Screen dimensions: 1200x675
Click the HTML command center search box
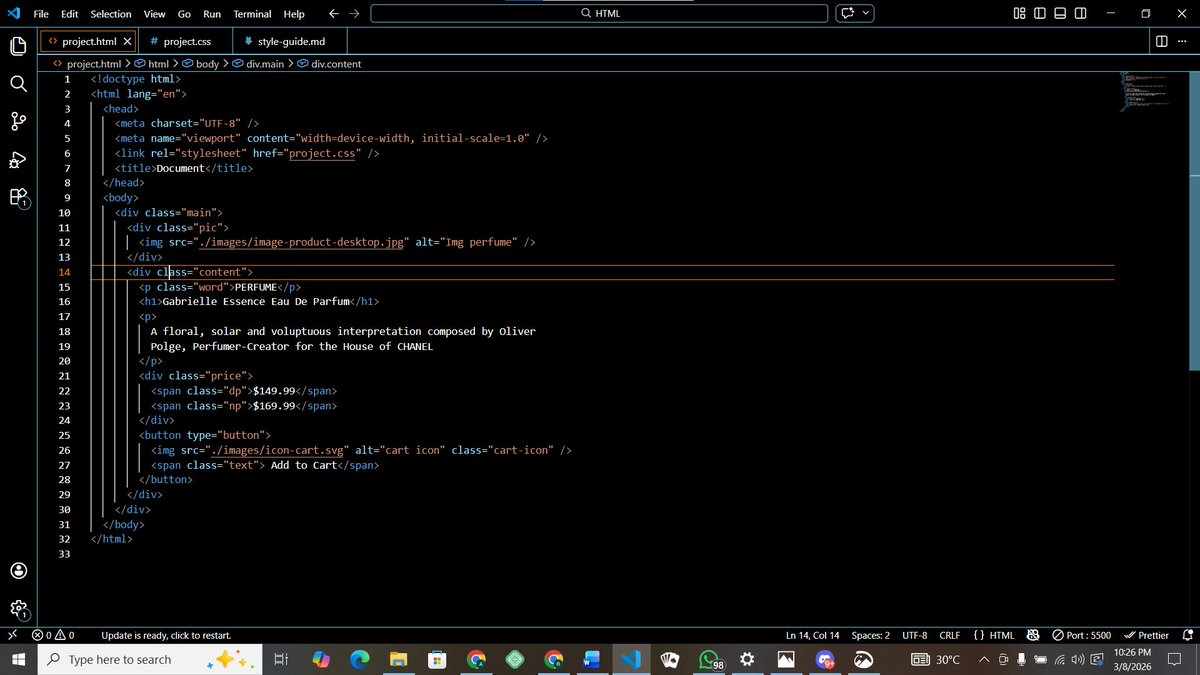coord(599,13)
